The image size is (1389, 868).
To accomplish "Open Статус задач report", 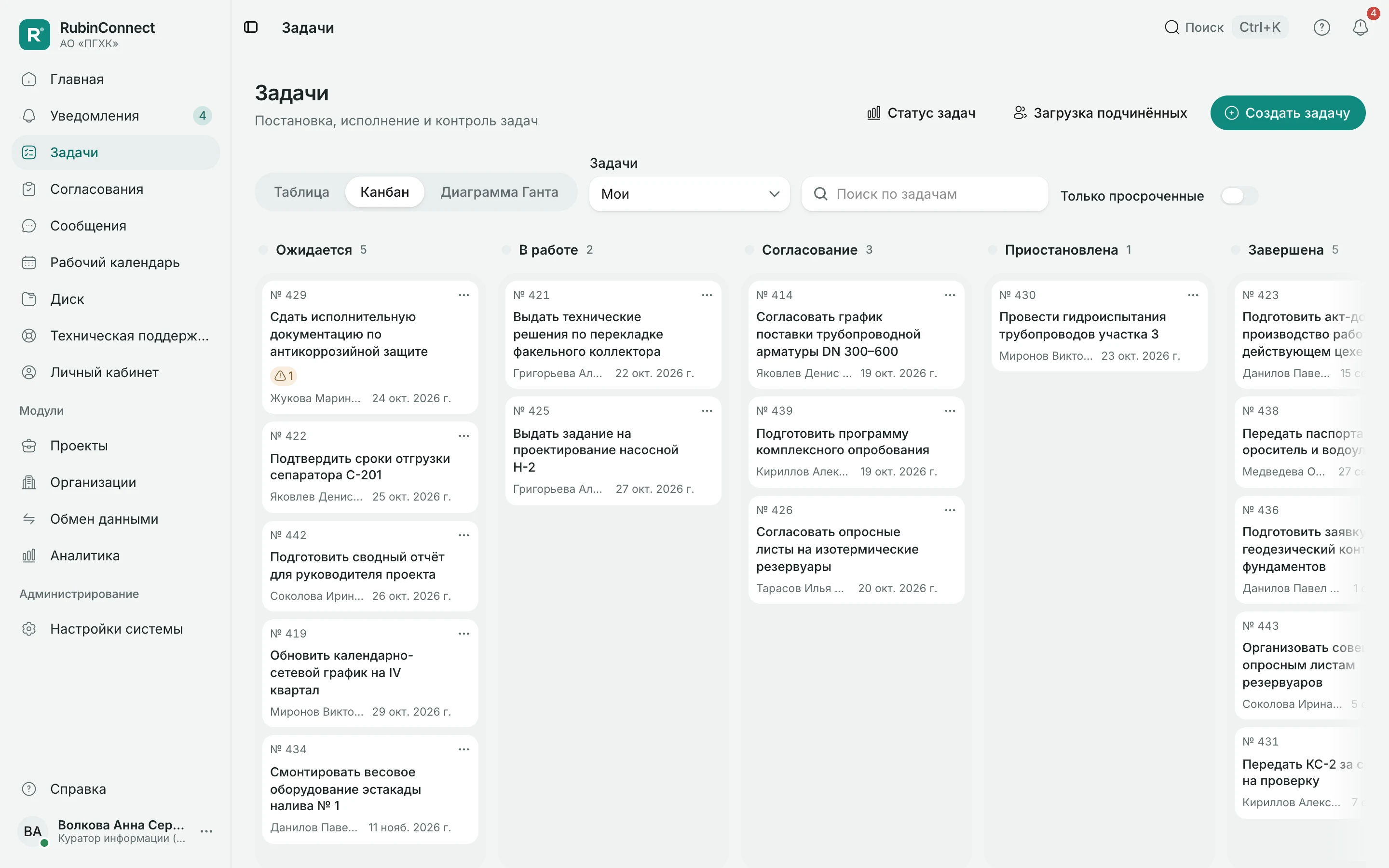I will 921,112.
